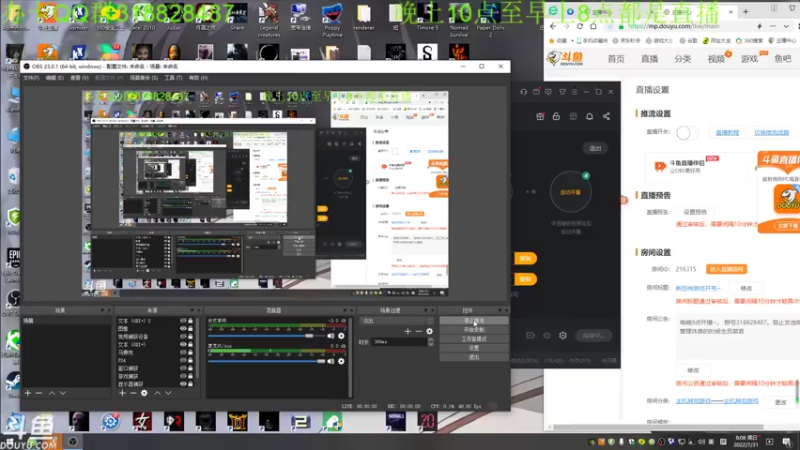Toggle visibility of 视频捕获设备 source
The height and width of the screenshot is (450, 800).
183,337
